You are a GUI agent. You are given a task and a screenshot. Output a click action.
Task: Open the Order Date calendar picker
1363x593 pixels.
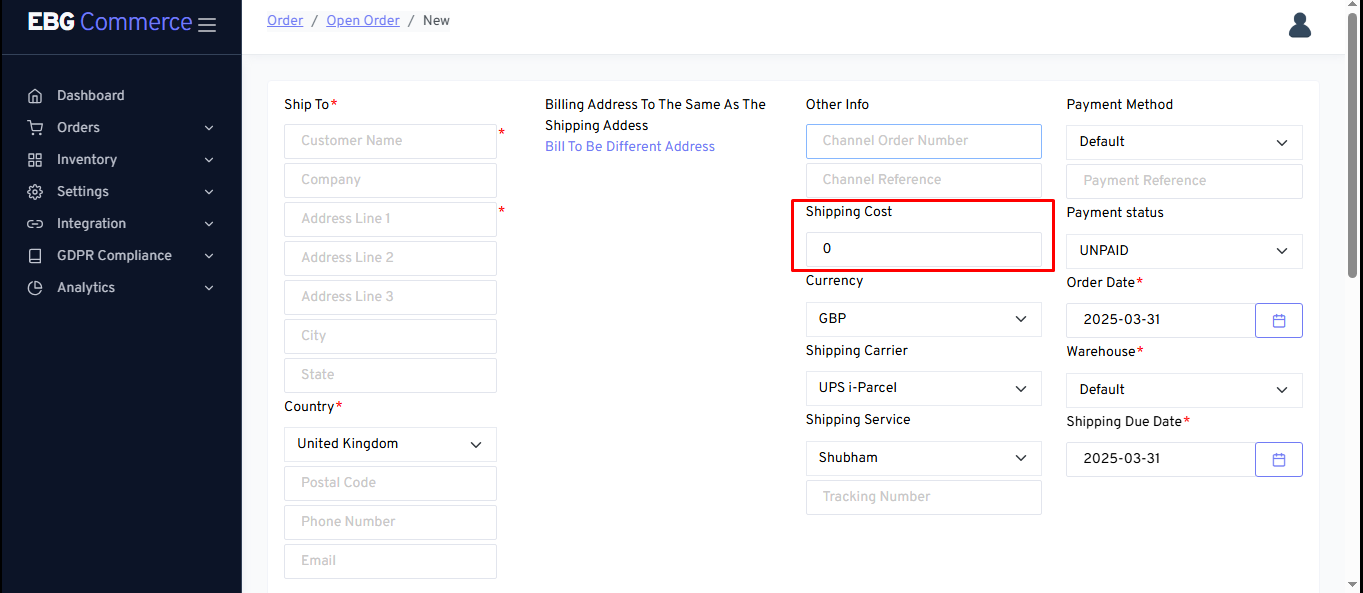click(1278, 320)
